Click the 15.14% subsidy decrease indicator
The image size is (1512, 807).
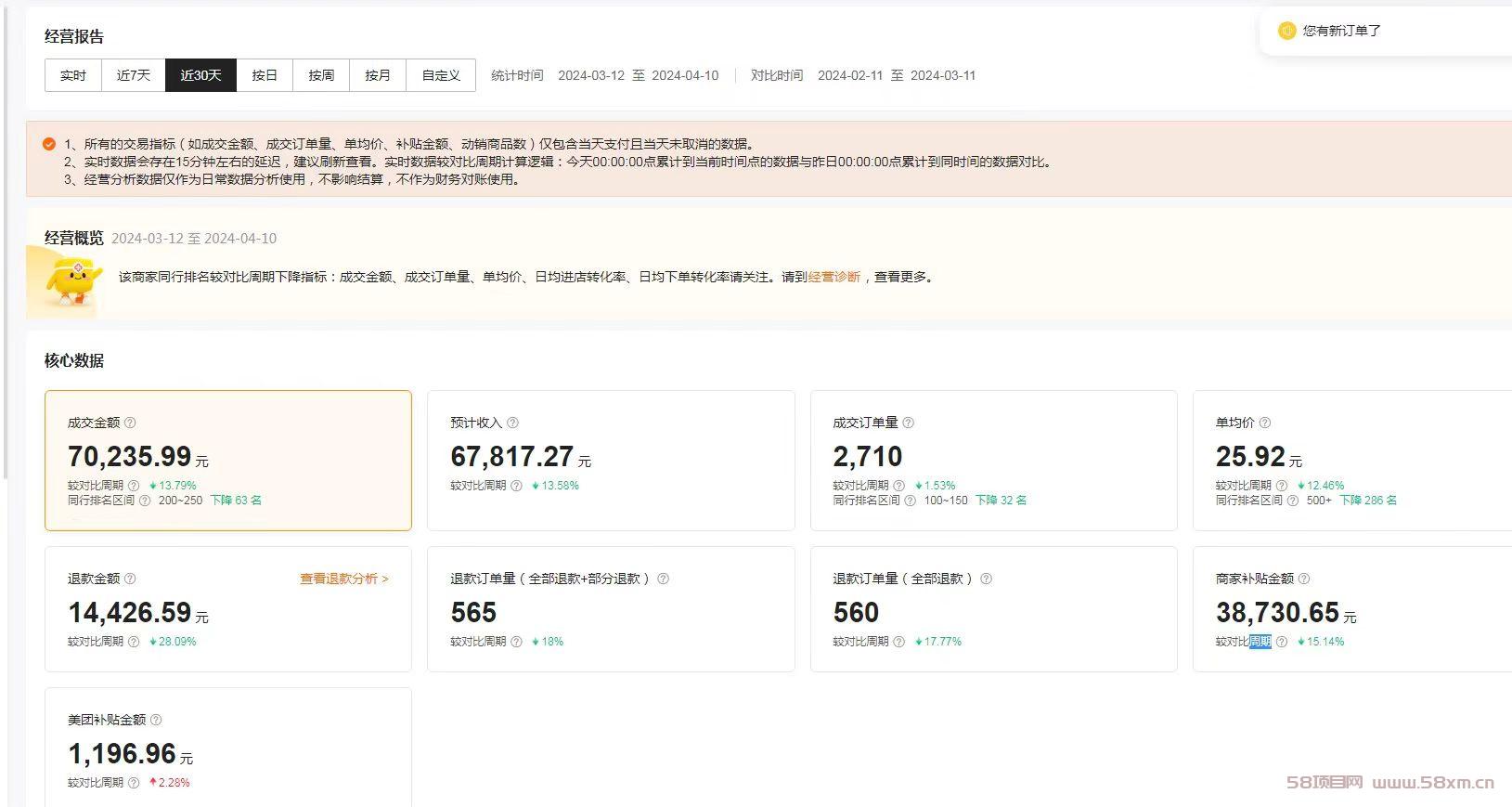tap(1321, 642)
